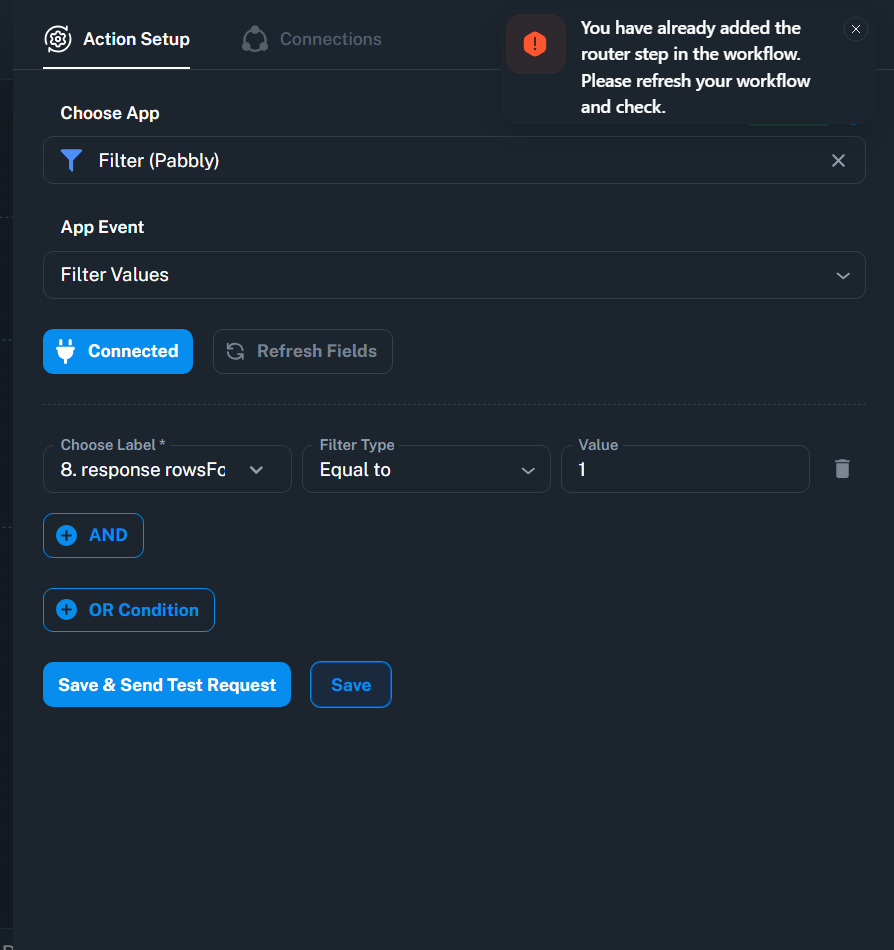894x950 pixels.
Task: Click the plug icon on Connected button
Action: tap(67, 351)
